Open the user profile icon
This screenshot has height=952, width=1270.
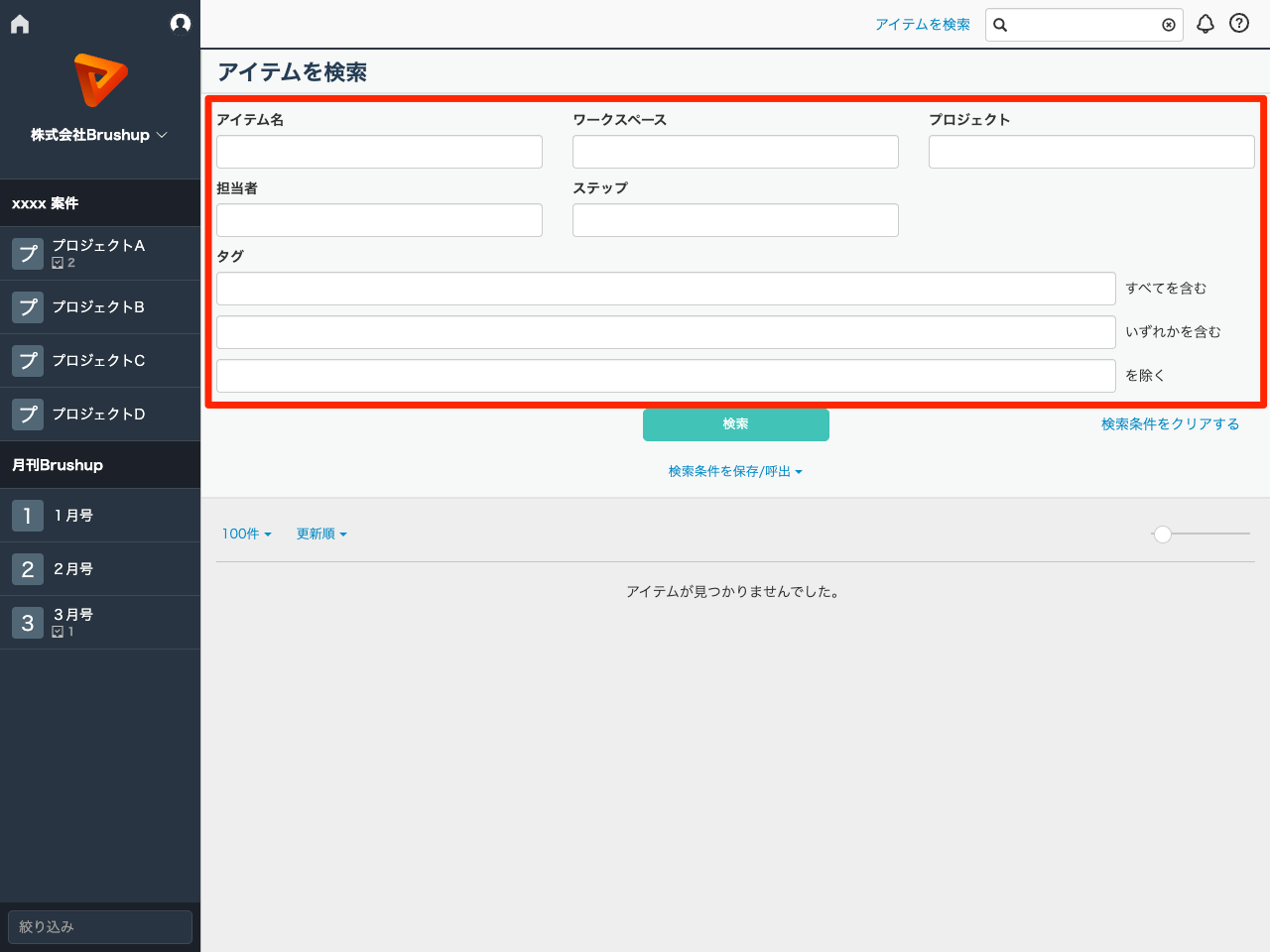[181, 23]
